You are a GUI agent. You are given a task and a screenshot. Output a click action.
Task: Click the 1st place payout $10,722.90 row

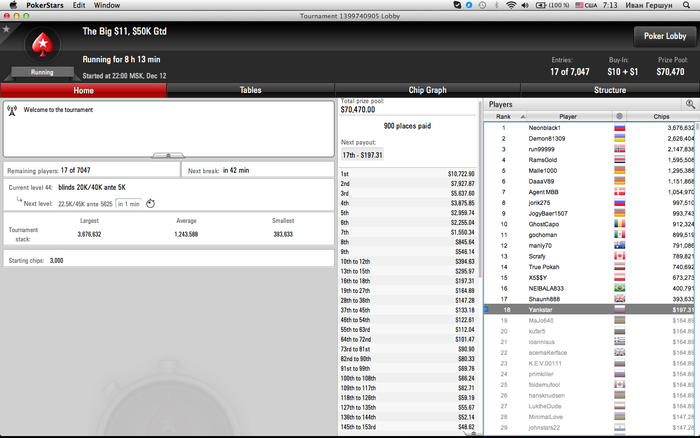(408, 174)
